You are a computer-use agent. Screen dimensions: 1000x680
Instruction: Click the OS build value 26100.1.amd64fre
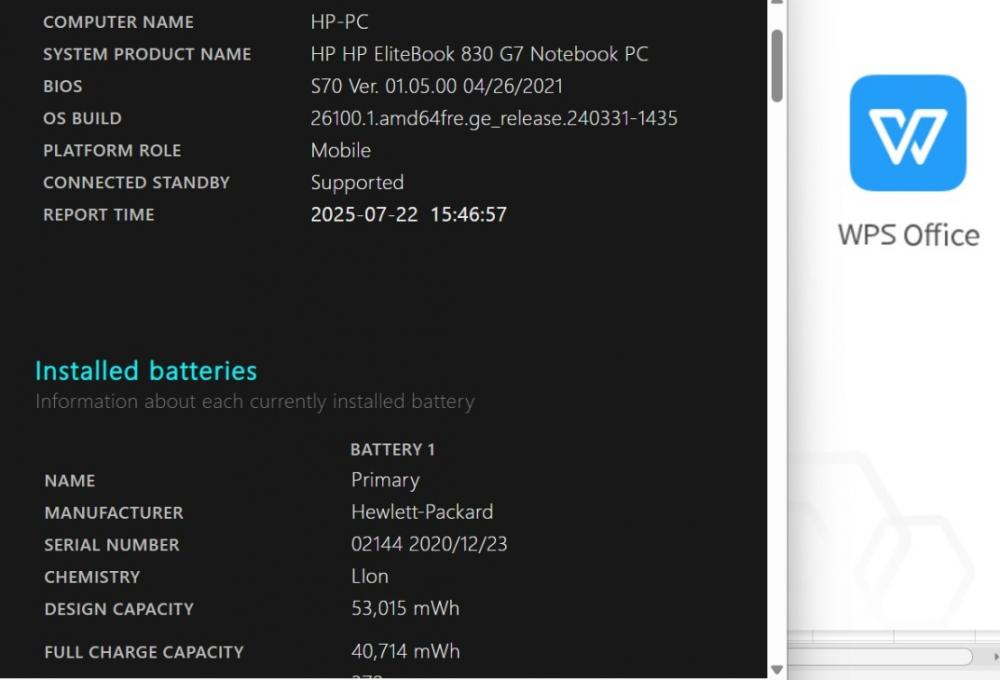click(494, 119)
